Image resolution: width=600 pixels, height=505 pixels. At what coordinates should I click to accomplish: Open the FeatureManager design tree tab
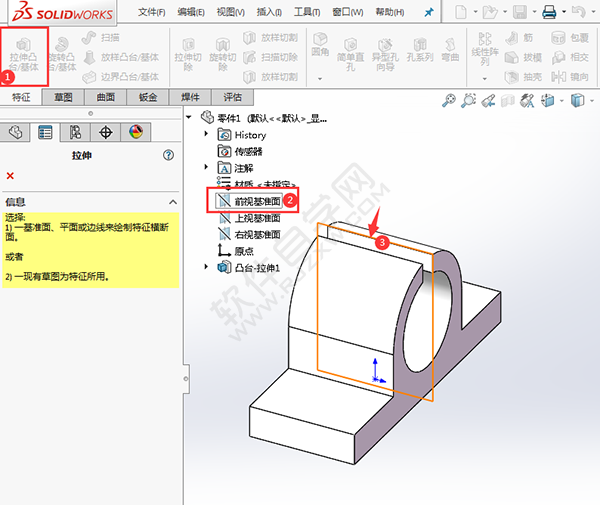point(15,132)
